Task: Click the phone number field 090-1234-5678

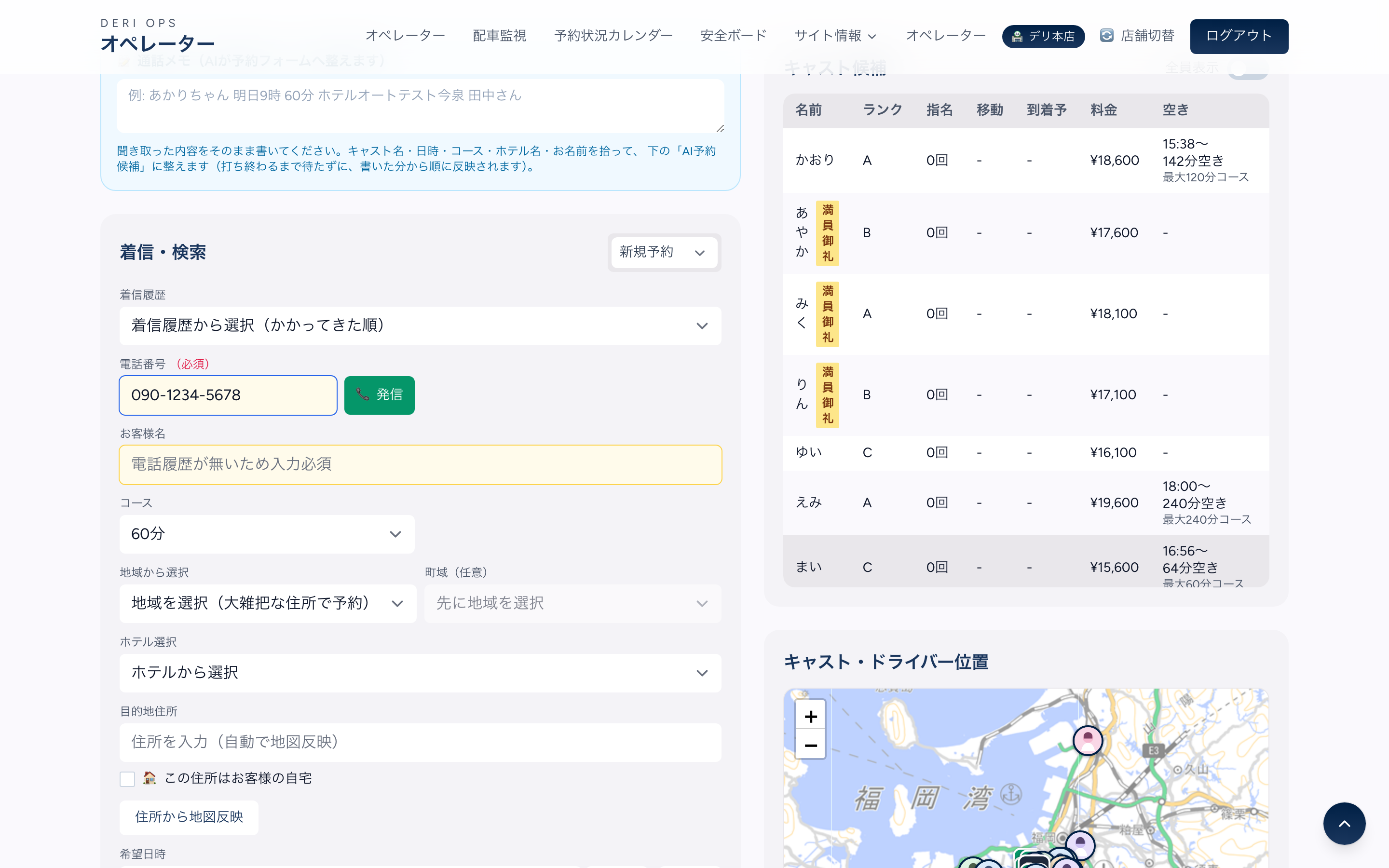Action: 228,395
